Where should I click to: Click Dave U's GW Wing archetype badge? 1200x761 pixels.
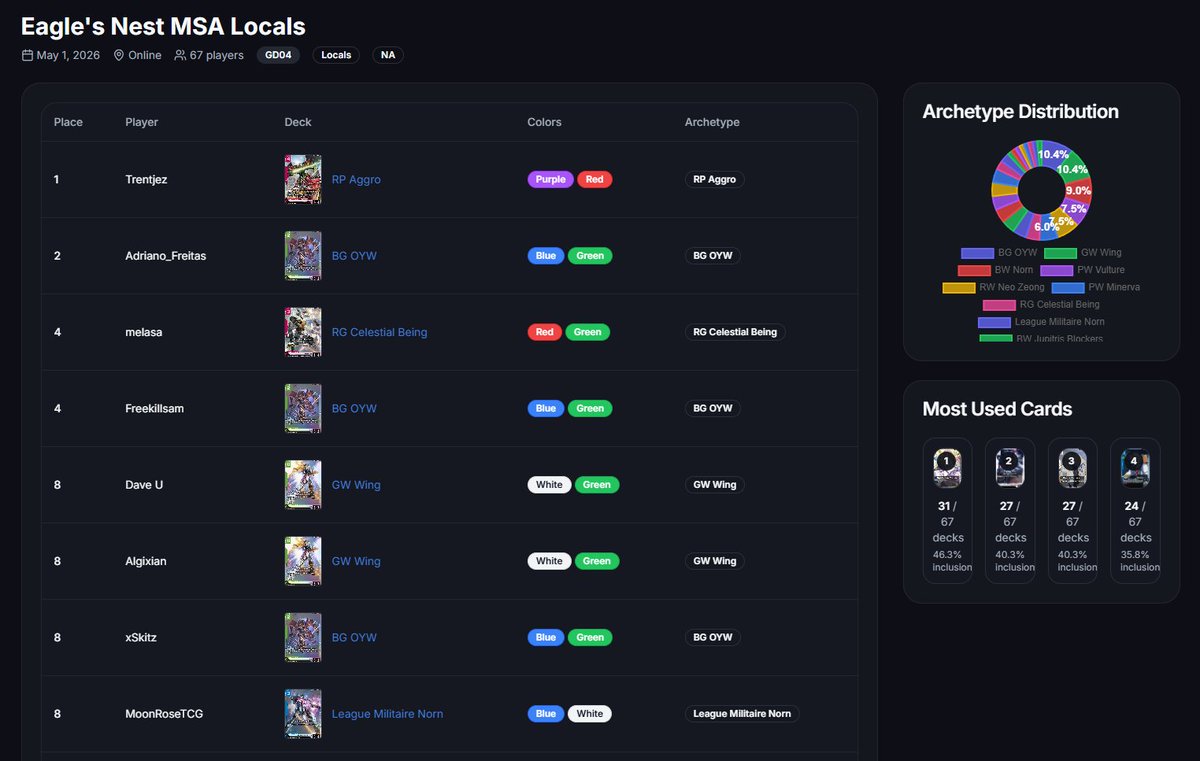coord(715,485)
